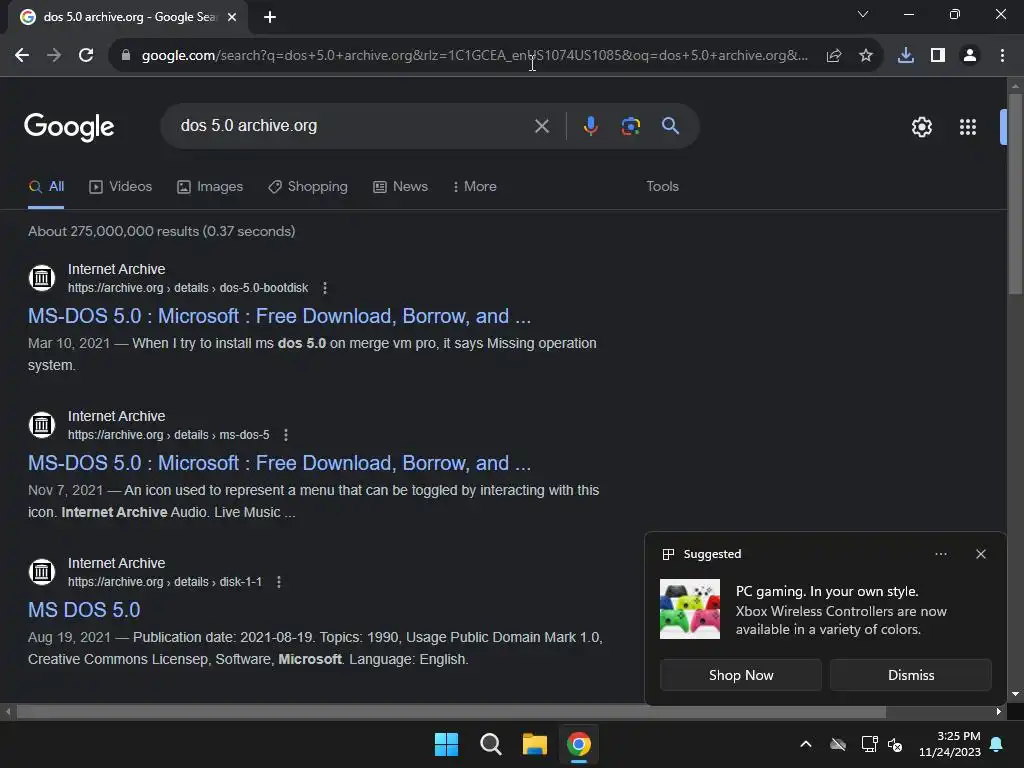Open taskbar clock and date
The image size is (1024, 768).
950,744
